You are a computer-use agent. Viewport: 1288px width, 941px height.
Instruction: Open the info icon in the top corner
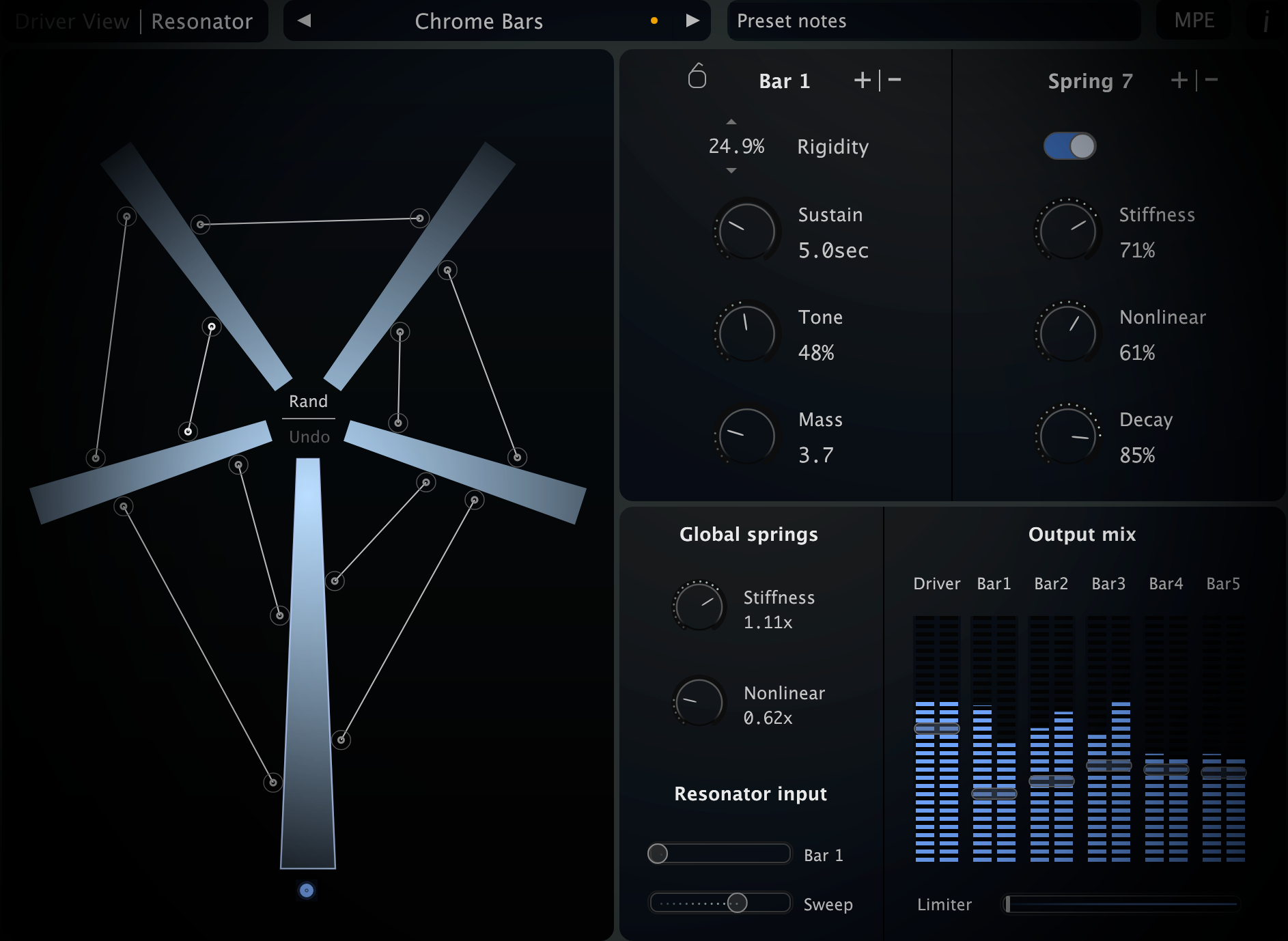[1266, 21]
